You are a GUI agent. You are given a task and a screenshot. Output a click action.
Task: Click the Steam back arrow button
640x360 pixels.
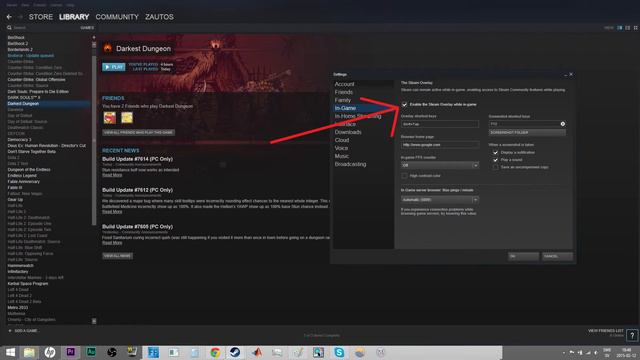[9, 17]
